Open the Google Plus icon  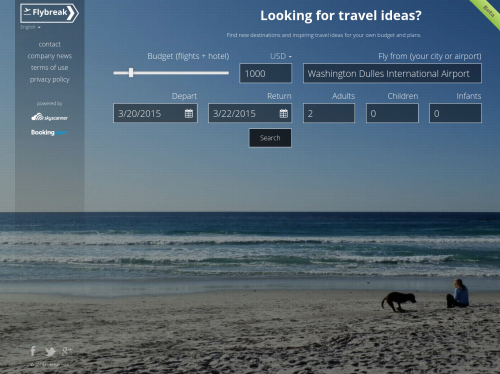pyautogui.click(x=67, y=351)
